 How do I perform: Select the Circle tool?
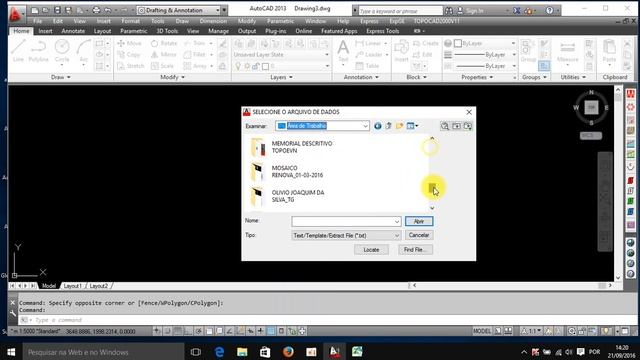coord(62,51)
